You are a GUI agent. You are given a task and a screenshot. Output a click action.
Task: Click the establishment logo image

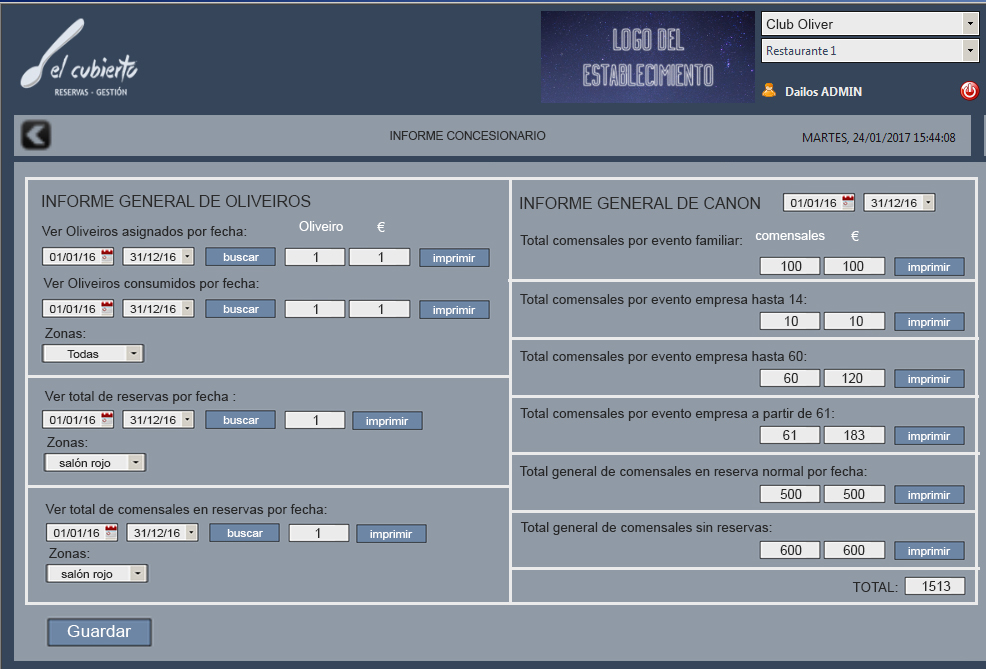tap(648, 57)
